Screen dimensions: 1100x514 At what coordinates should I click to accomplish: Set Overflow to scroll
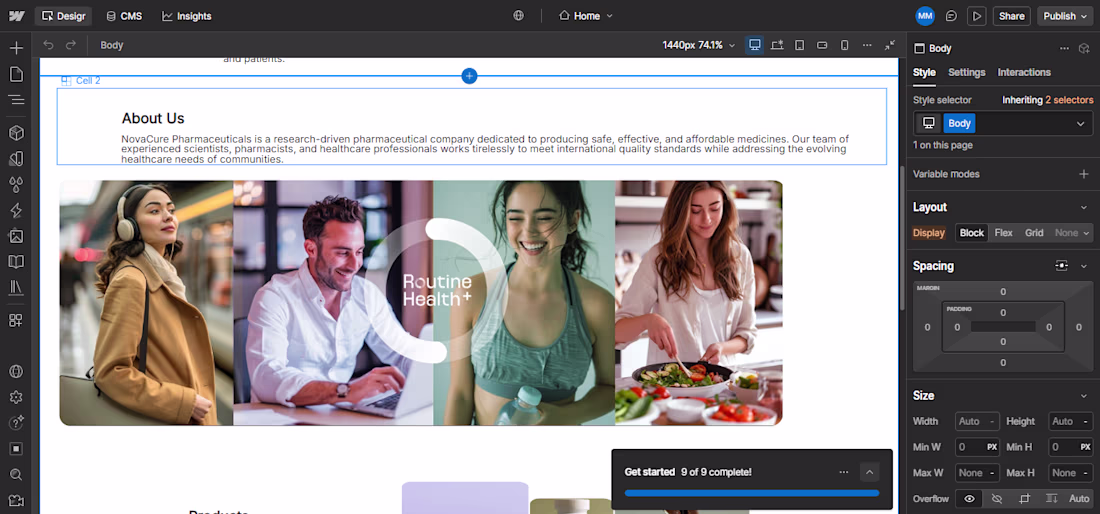(x=1051, y=499)
